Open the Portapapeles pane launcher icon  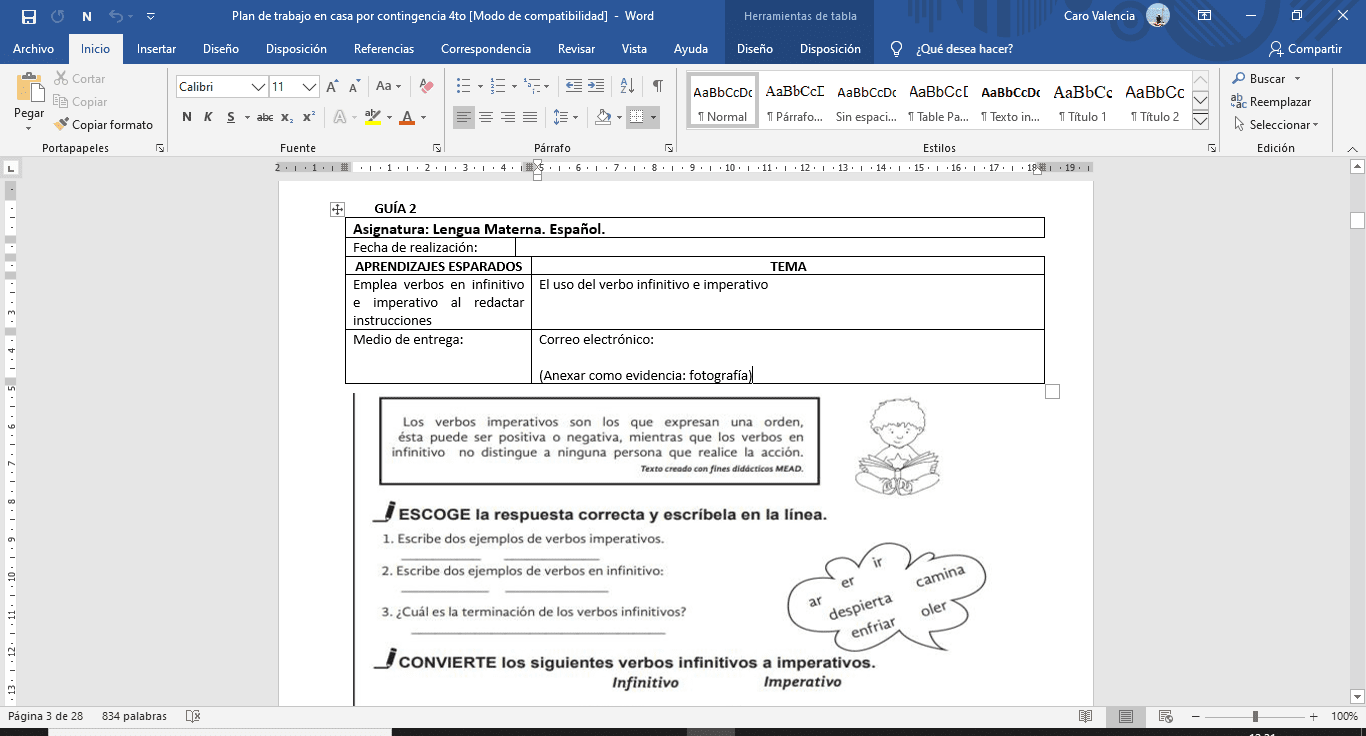pyautogui.click(x=160, y=148)
